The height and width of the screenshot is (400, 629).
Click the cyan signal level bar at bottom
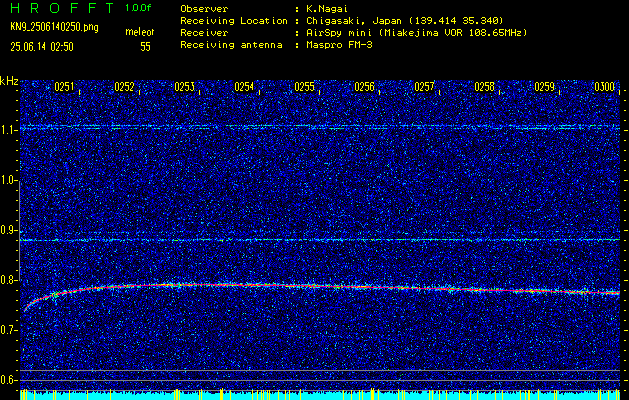(x=320, y=395)
